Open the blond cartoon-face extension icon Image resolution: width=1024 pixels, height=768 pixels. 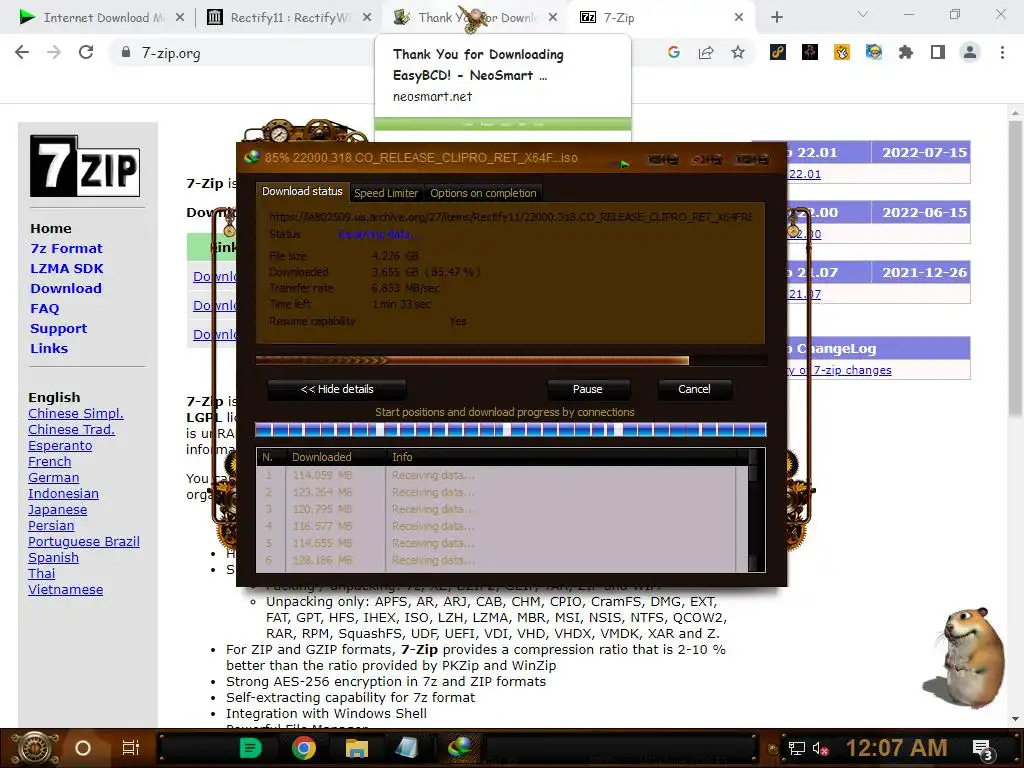(x=874, y=52)
